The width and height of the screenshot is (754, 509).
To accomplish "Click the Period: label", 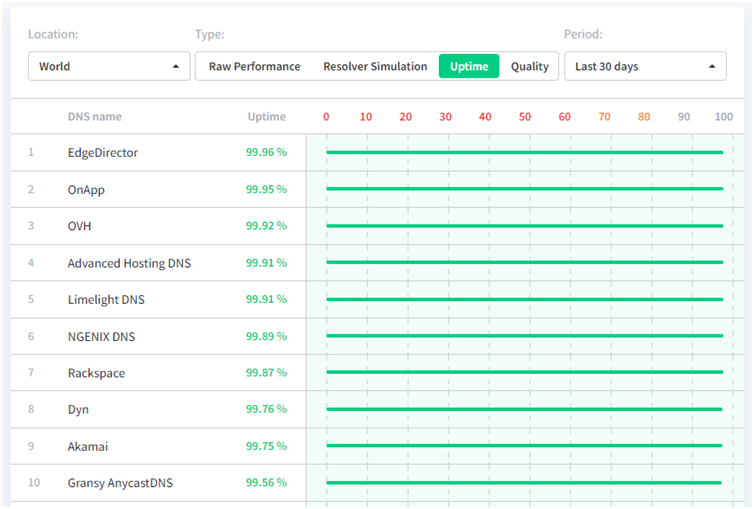I will 583,34.
